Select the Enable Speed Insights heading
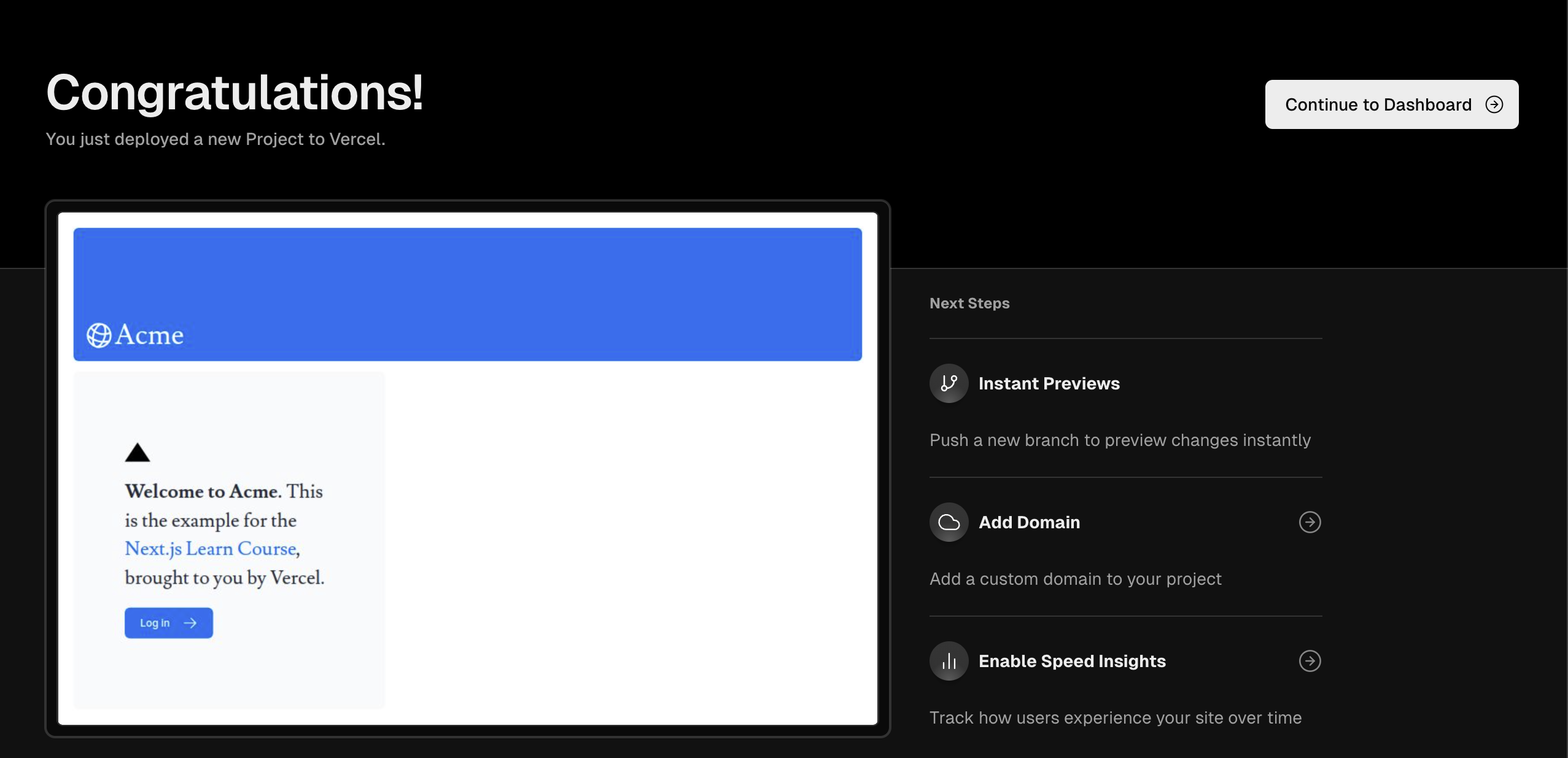Viewport: 1568px width, 758px height. [1072, 661]
